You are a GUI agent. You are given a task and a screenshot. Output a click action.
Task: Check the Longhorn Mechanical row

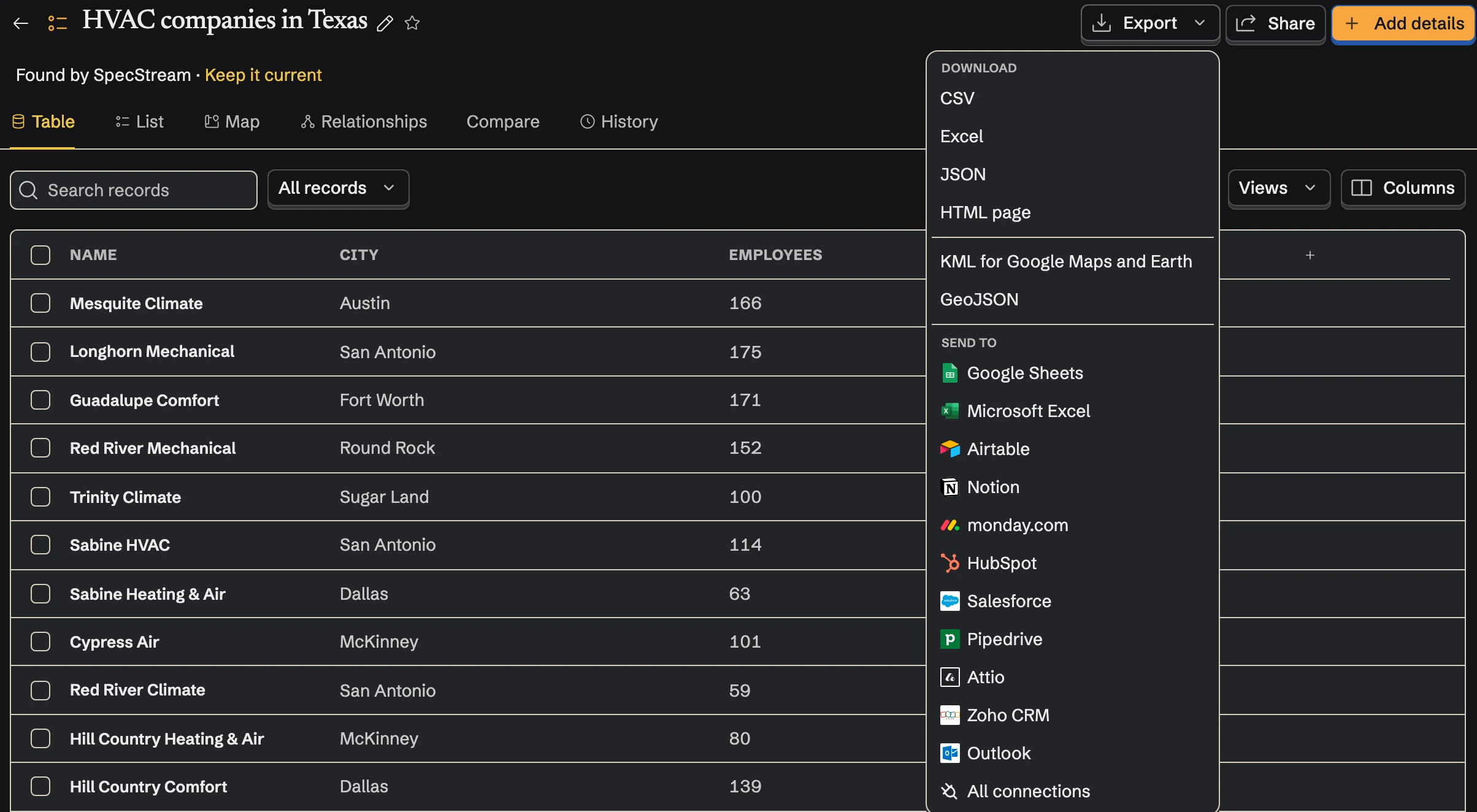[40, 352]
